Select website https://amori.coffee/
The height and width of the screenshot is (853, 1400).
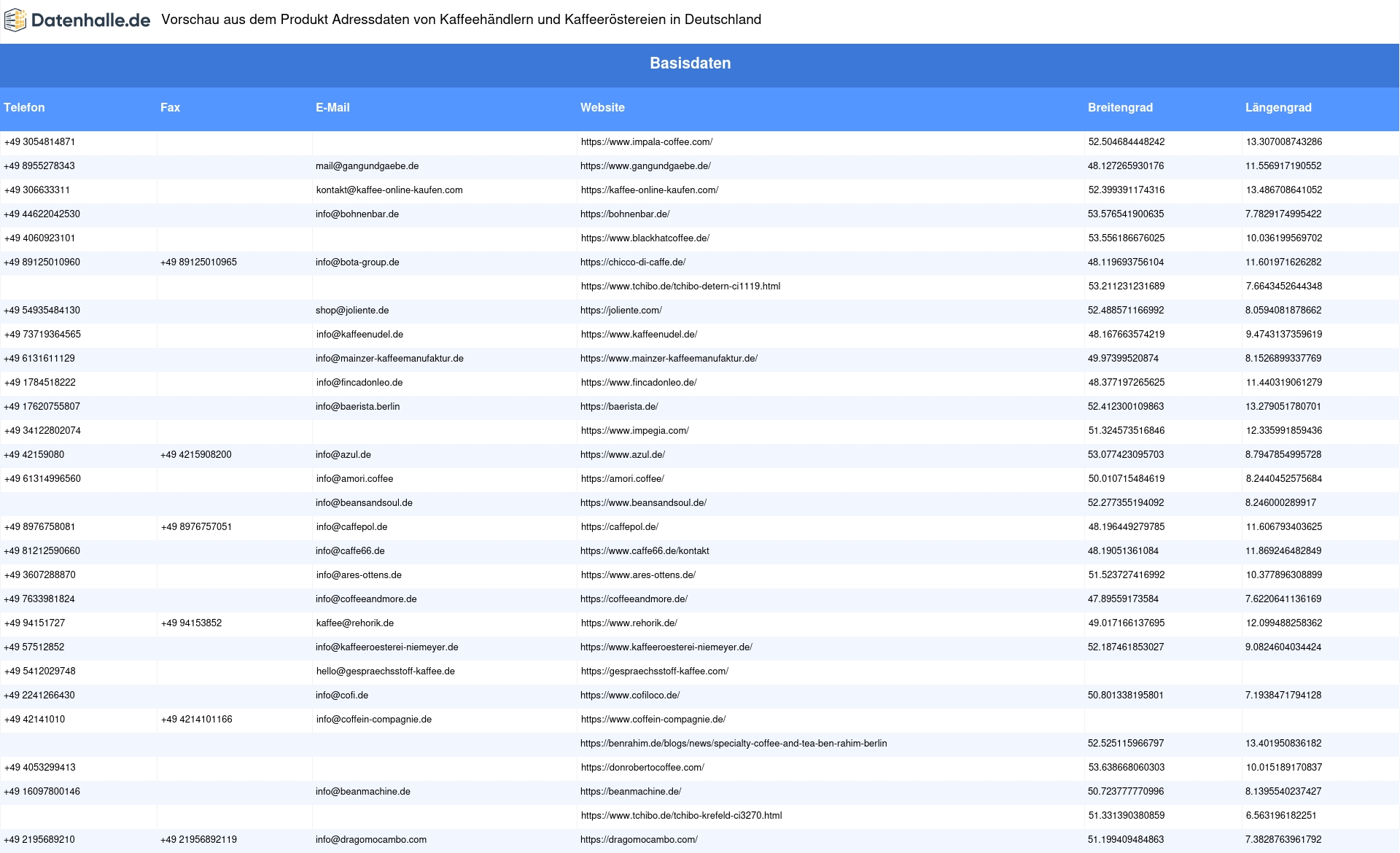tap(623, 479)
